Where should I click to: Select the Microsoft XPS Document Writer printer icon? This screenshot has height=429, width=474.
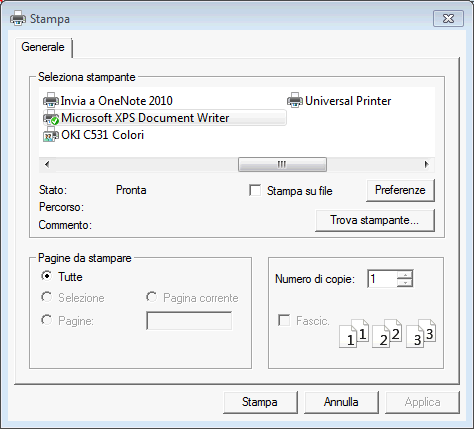51,117
